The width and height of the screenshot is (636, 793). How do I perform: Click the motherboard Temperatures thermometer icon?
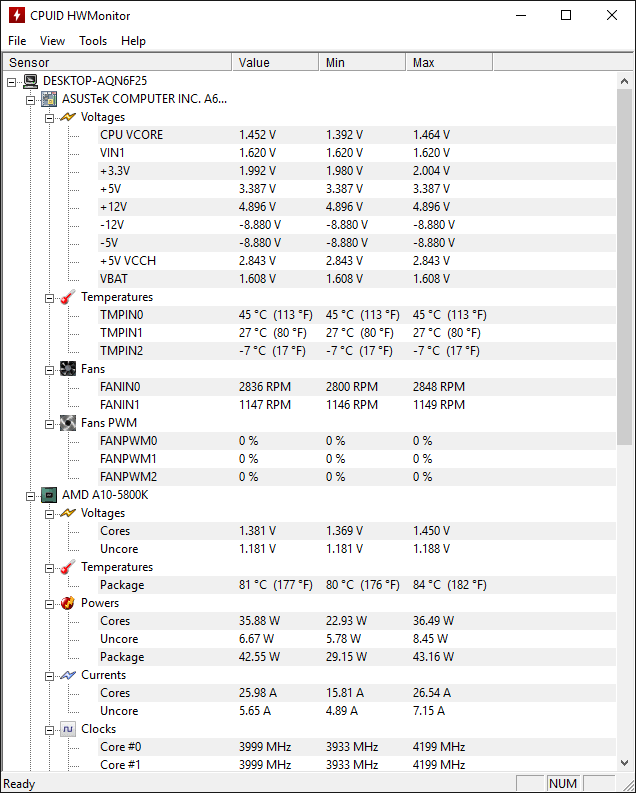(x=68, y=297)
